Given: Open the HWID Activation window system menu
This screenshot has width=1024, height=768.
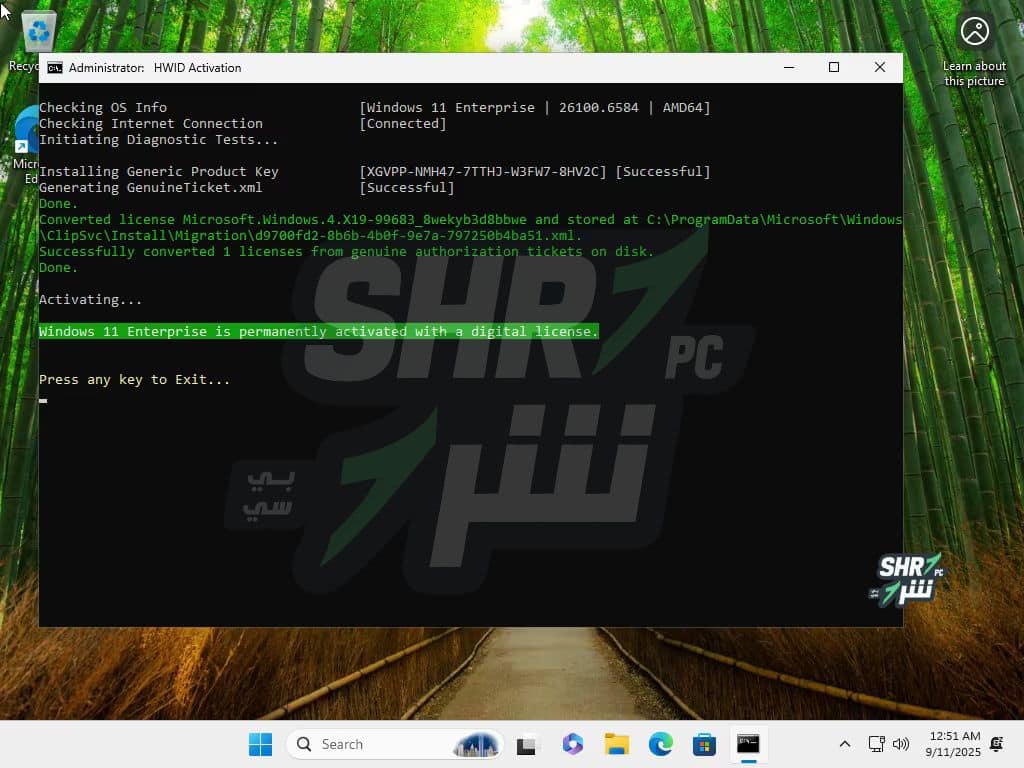Looking at the screenshot, I should coord(55,68).
